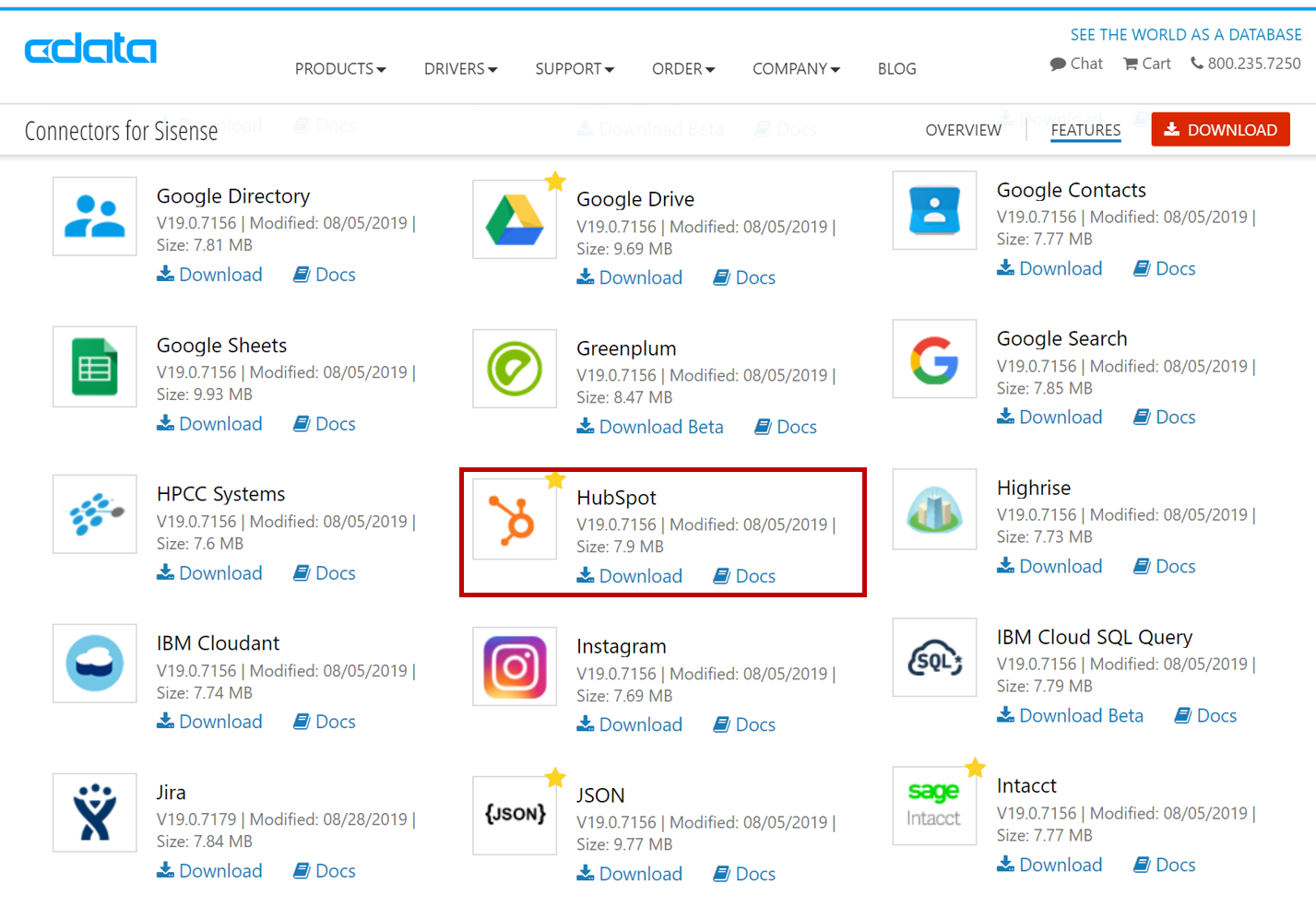Open Docs for Greenplum

[x=786, y=427]
